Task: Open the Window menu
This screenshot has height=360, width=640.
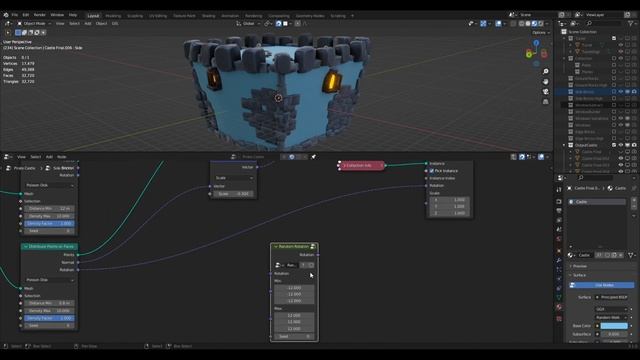Action: coord(57,15)
